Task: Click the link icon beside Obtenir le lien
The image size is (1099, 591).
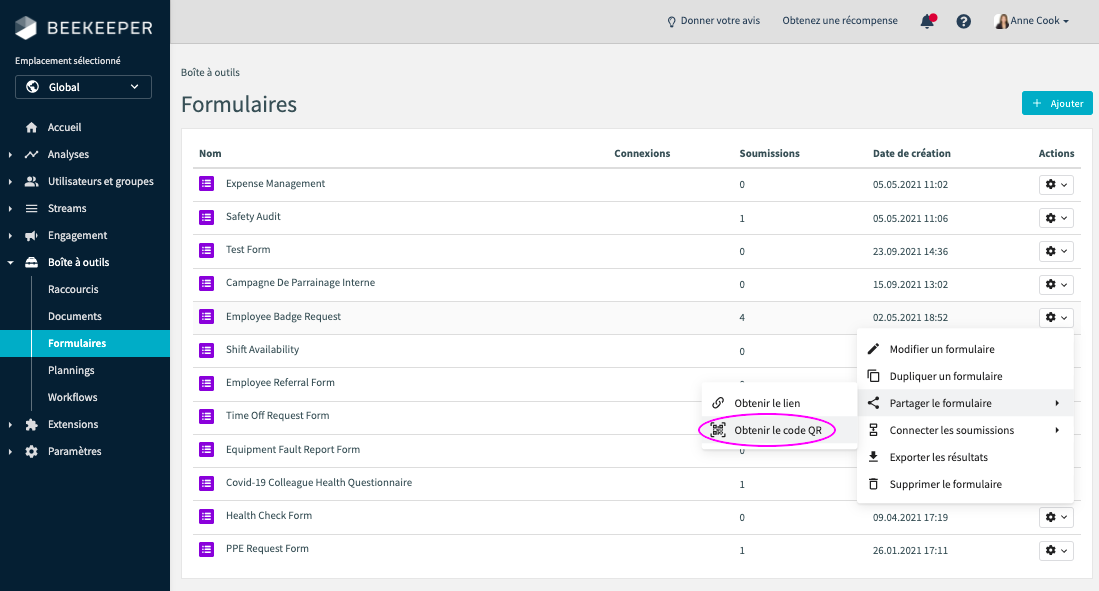Action: coord(718,403)
